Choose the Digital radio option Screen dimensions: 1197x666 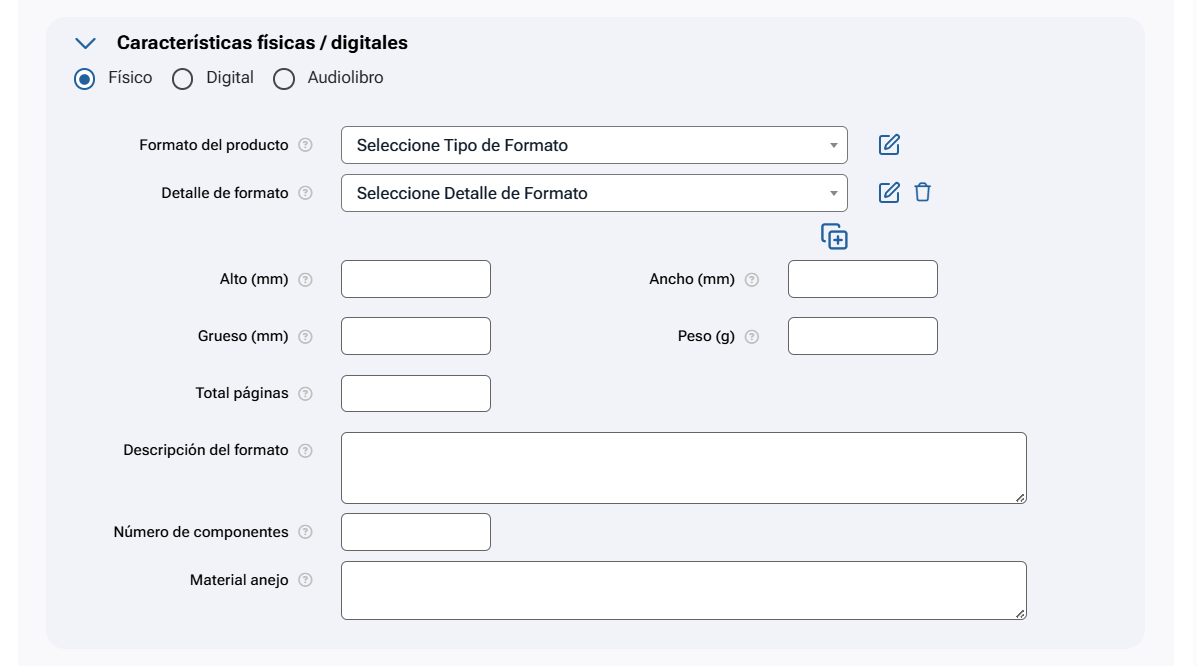click(183, 79)
